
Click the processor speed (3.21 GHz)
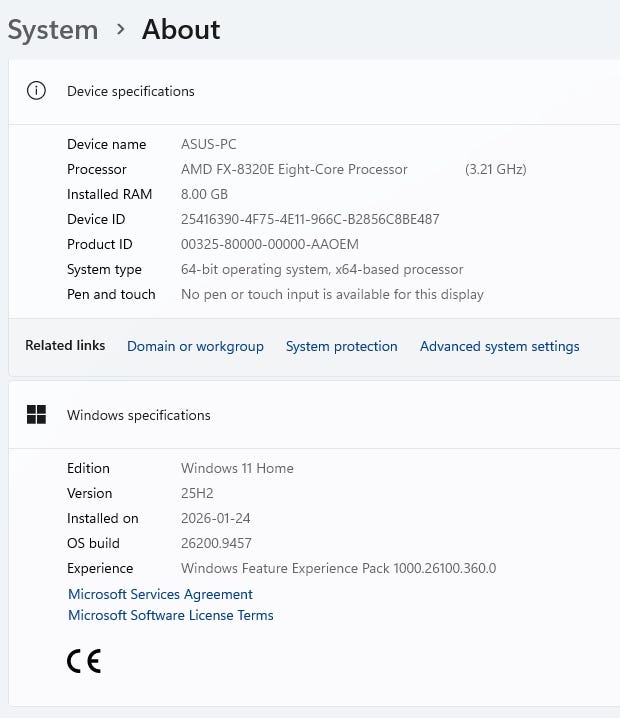pos(495,169)
